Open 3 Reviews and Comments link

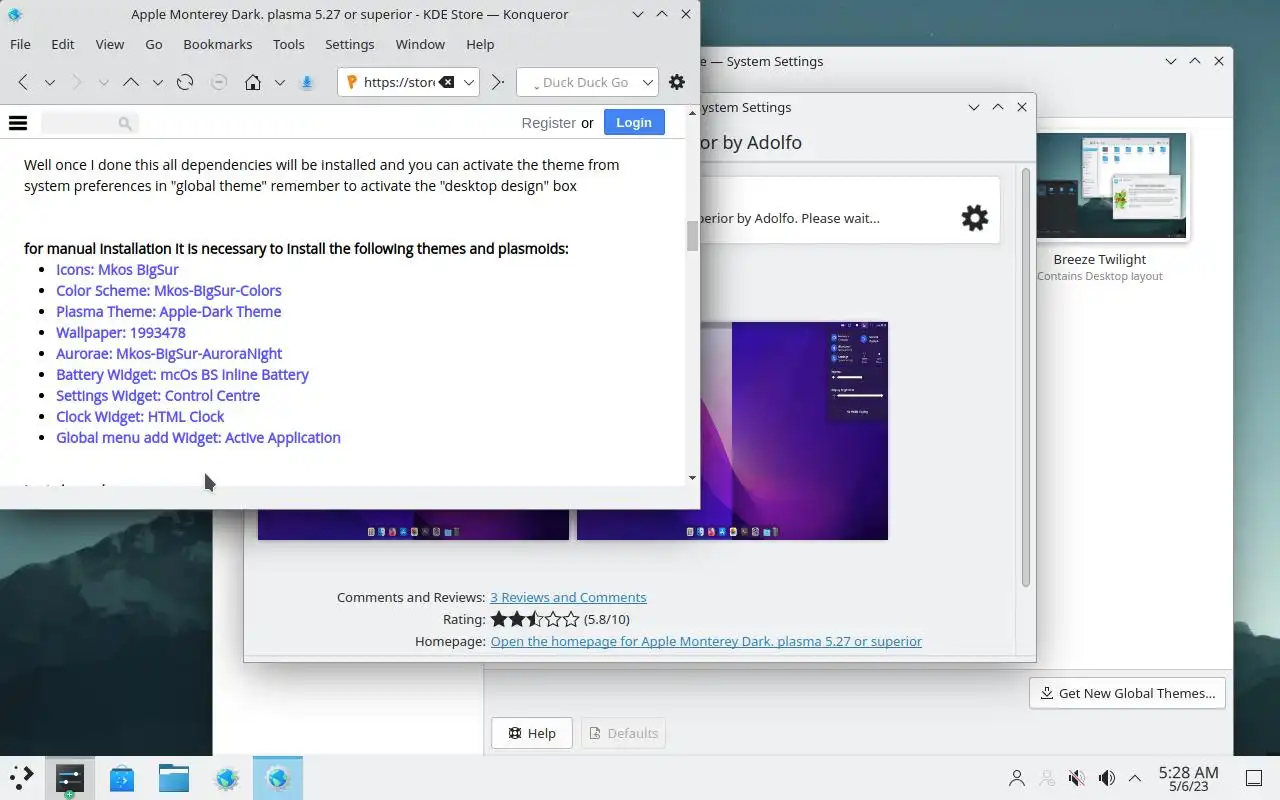(x=568, y=597)
